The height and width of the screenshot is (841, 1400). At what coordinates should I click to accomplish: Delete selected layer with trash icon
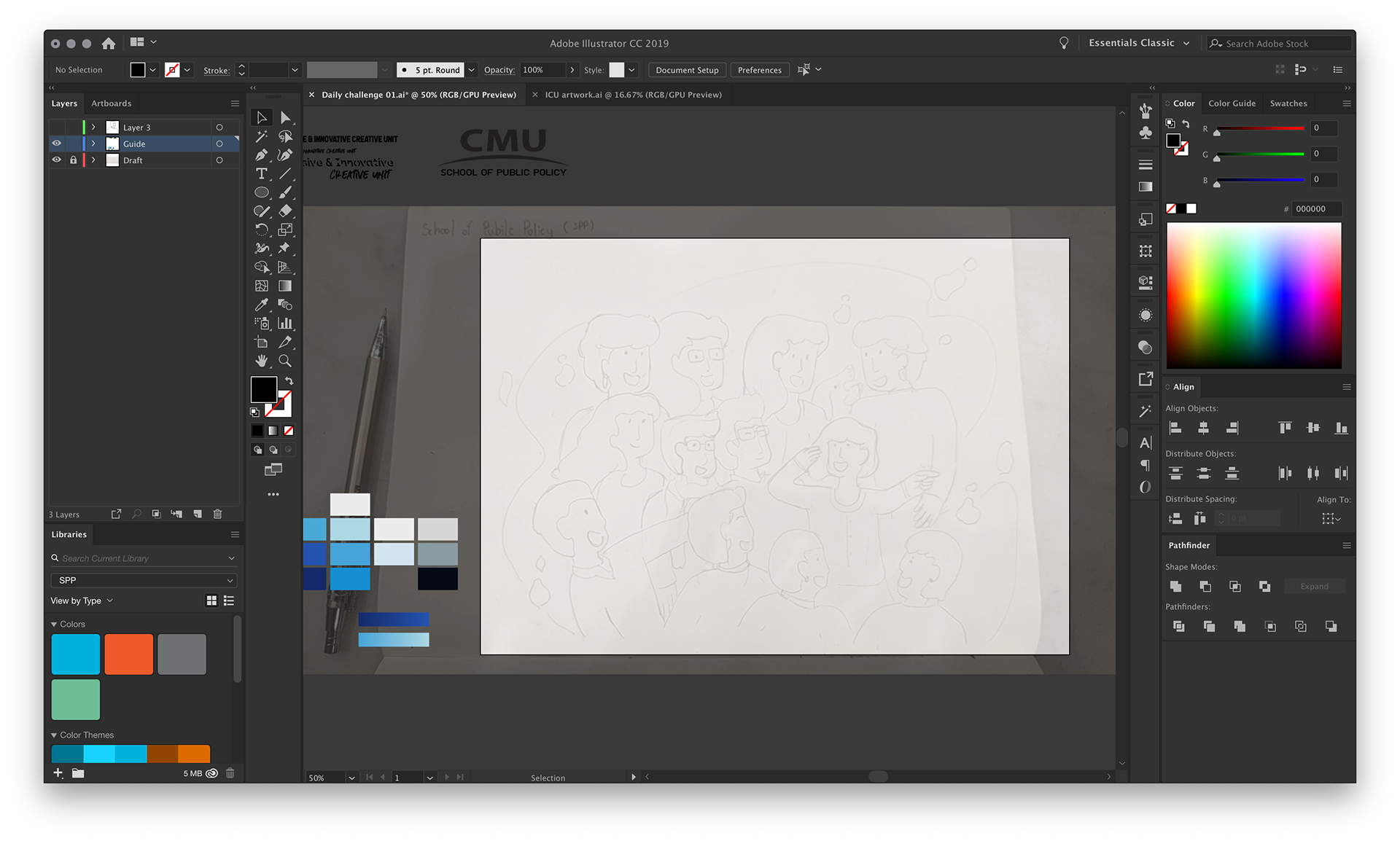tap(217, 514)
